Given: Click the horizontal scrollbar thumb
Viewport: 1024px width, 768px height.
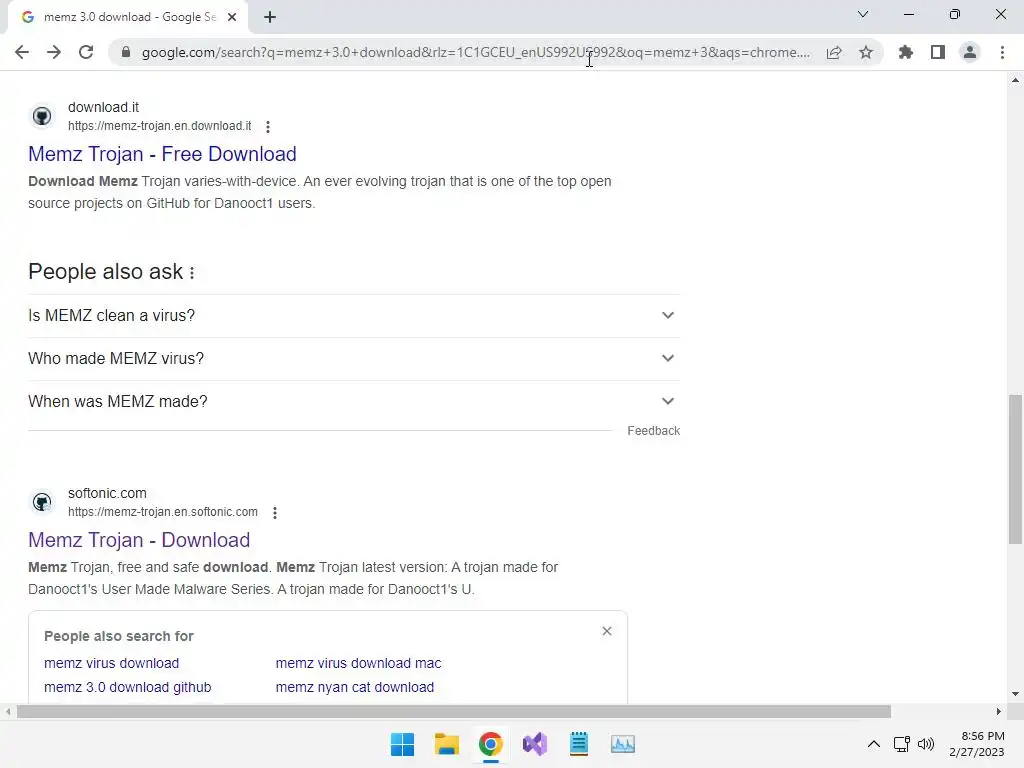Looking at the screenshot, I should [x=454, y=711].
